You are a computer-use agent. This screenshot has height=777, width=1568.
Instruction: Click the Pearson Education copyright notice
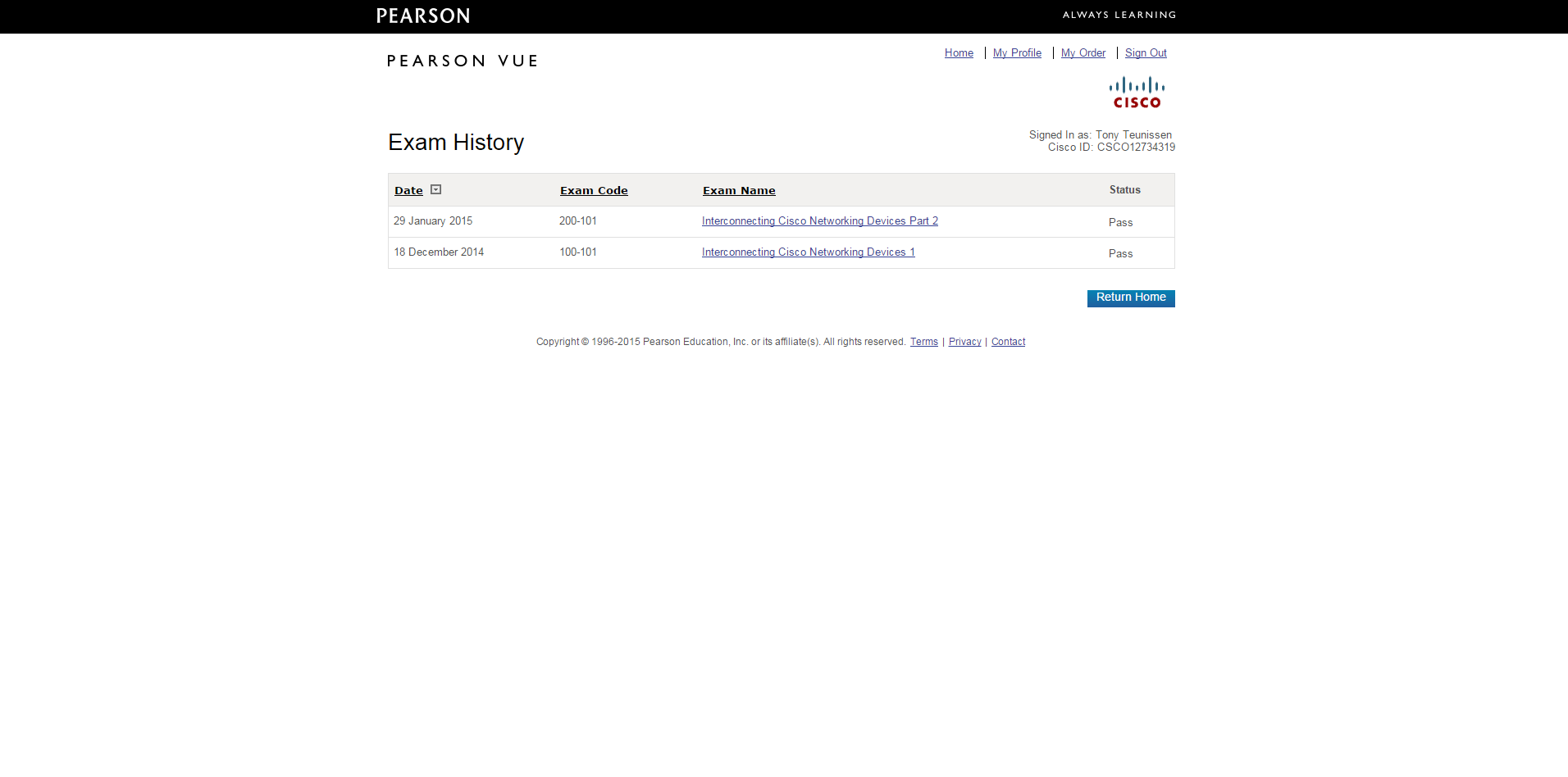[721, 342]
